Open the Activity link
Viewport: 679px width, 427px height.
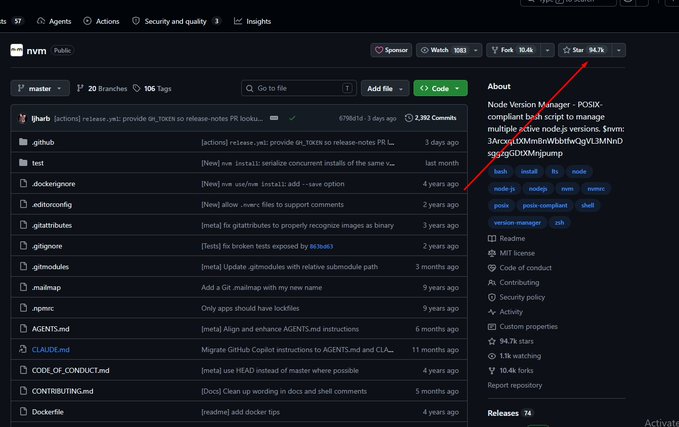[x=505, y=312]
